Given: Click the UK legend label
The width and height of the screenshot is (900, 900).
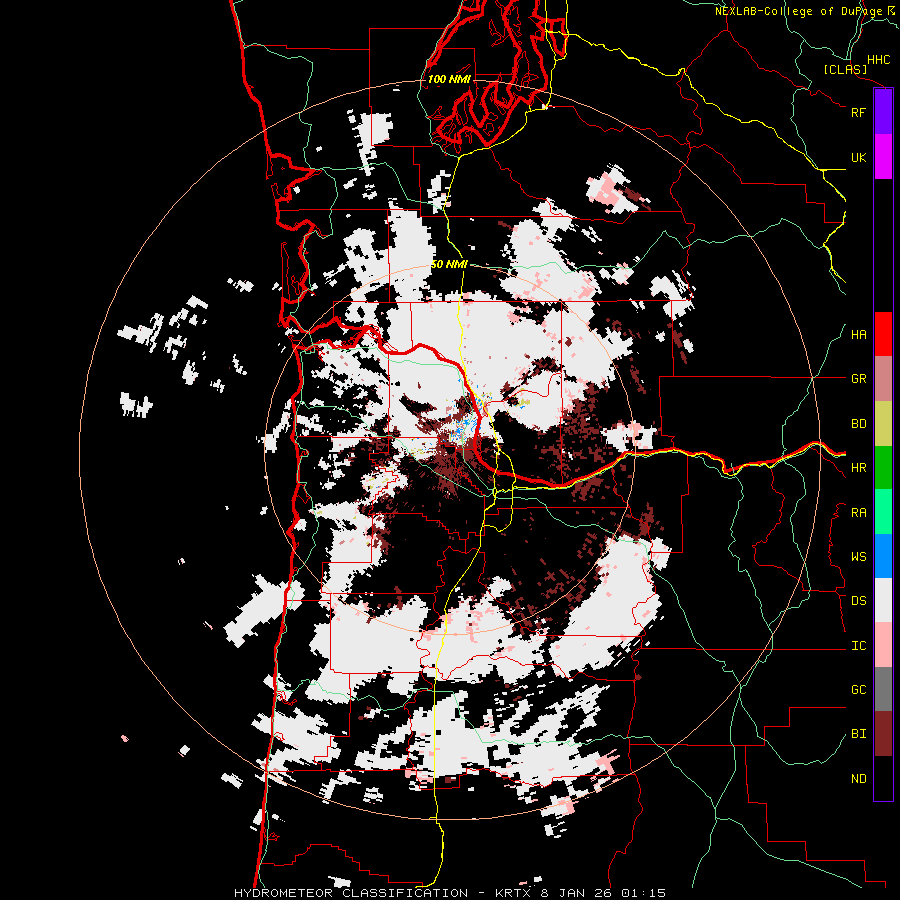Looking at the screenshot, I should click(858, 157).
